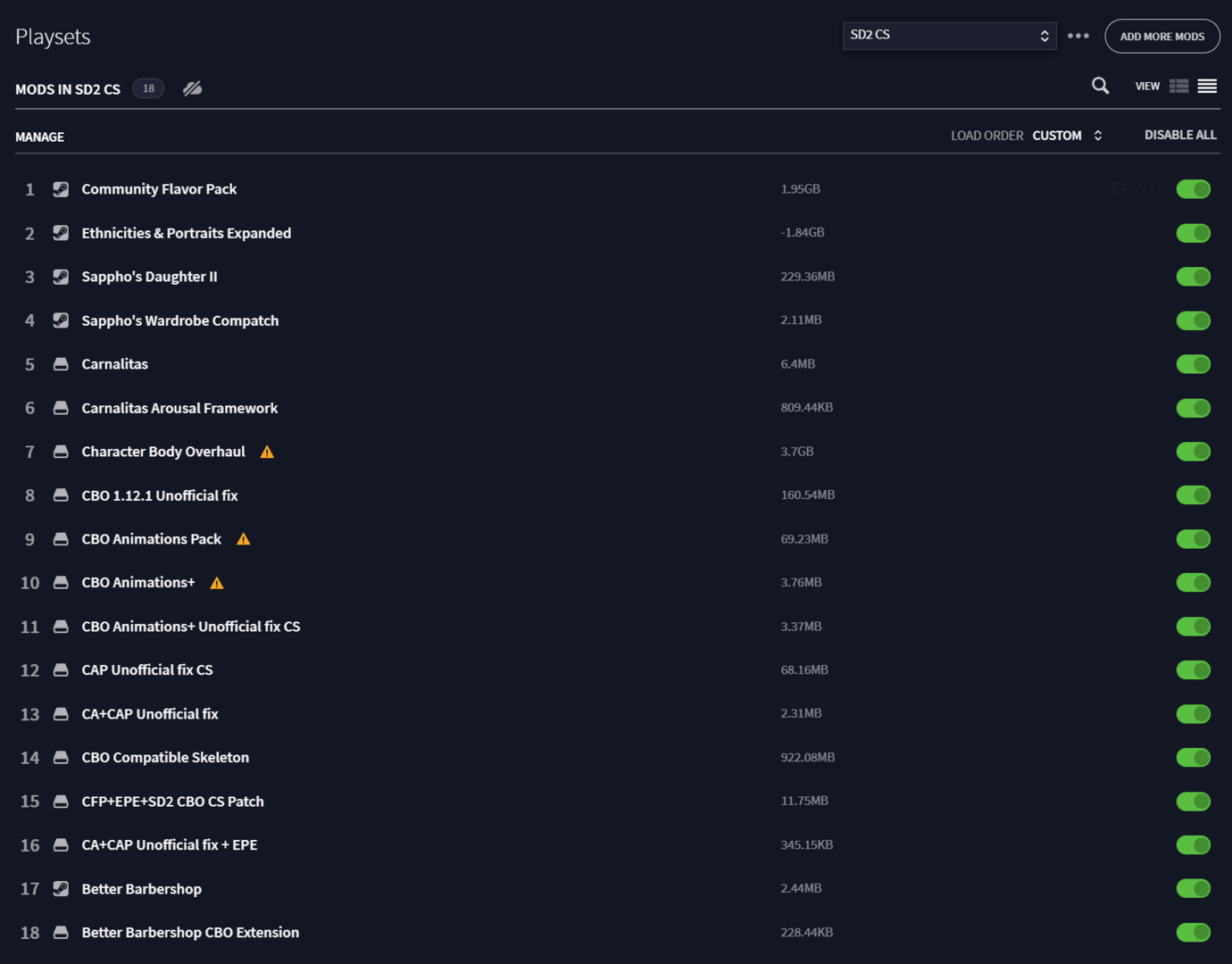Open the playset three-dots options menu

(x=1078, y=36)
